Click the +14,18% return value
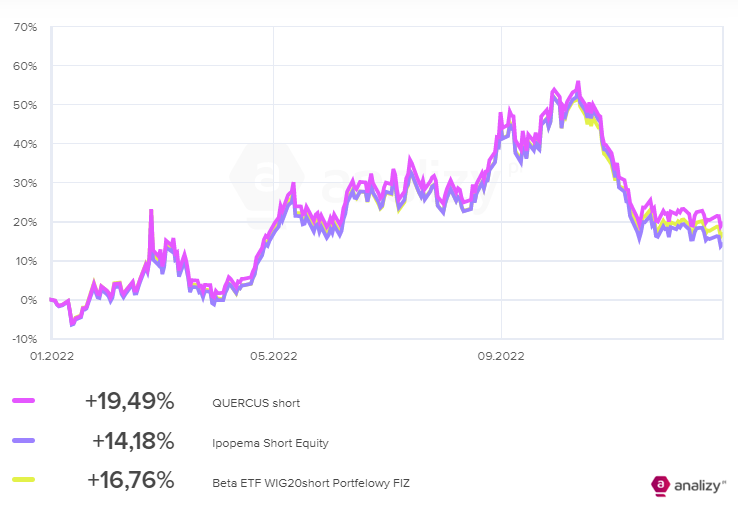 [x=132, y=441]
